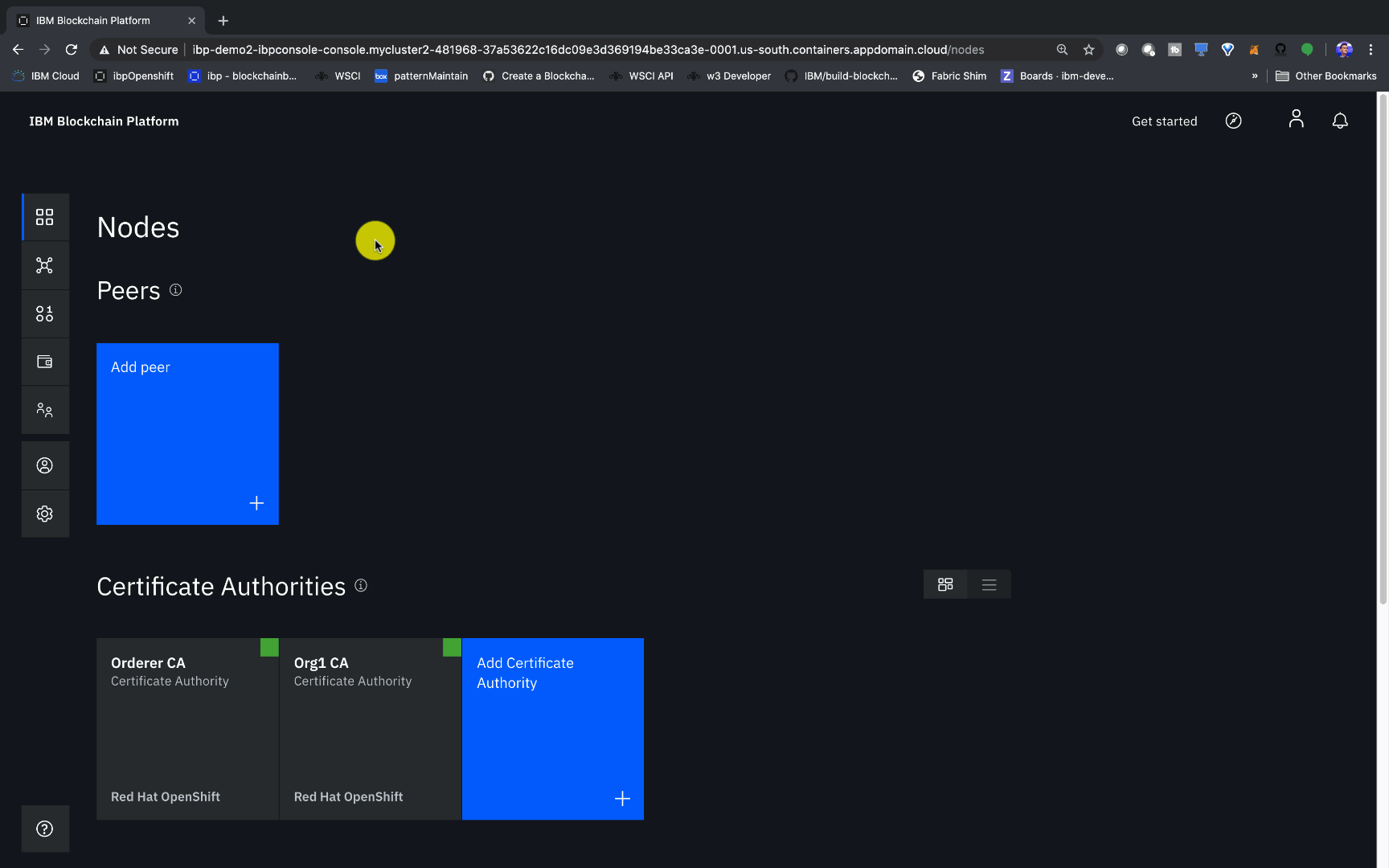Open the WSCI API bookmark
Image resolution: width=1389 pixels, height=868 pixels.
click(x=641, y=76)
